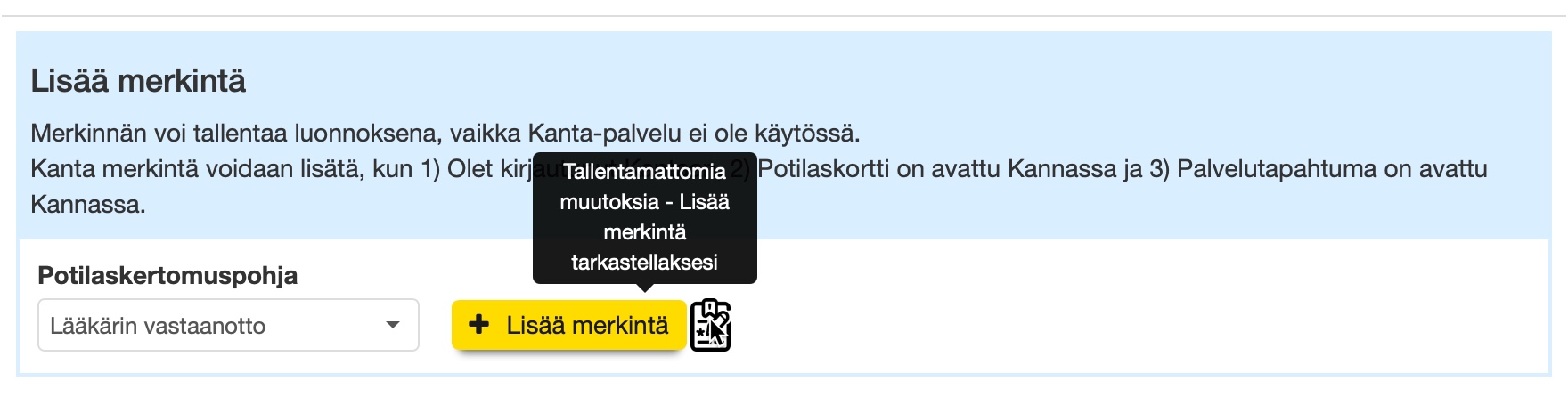Click the word Kannassa on last description line
The image size is (1568, 397).
click(87, 205)
